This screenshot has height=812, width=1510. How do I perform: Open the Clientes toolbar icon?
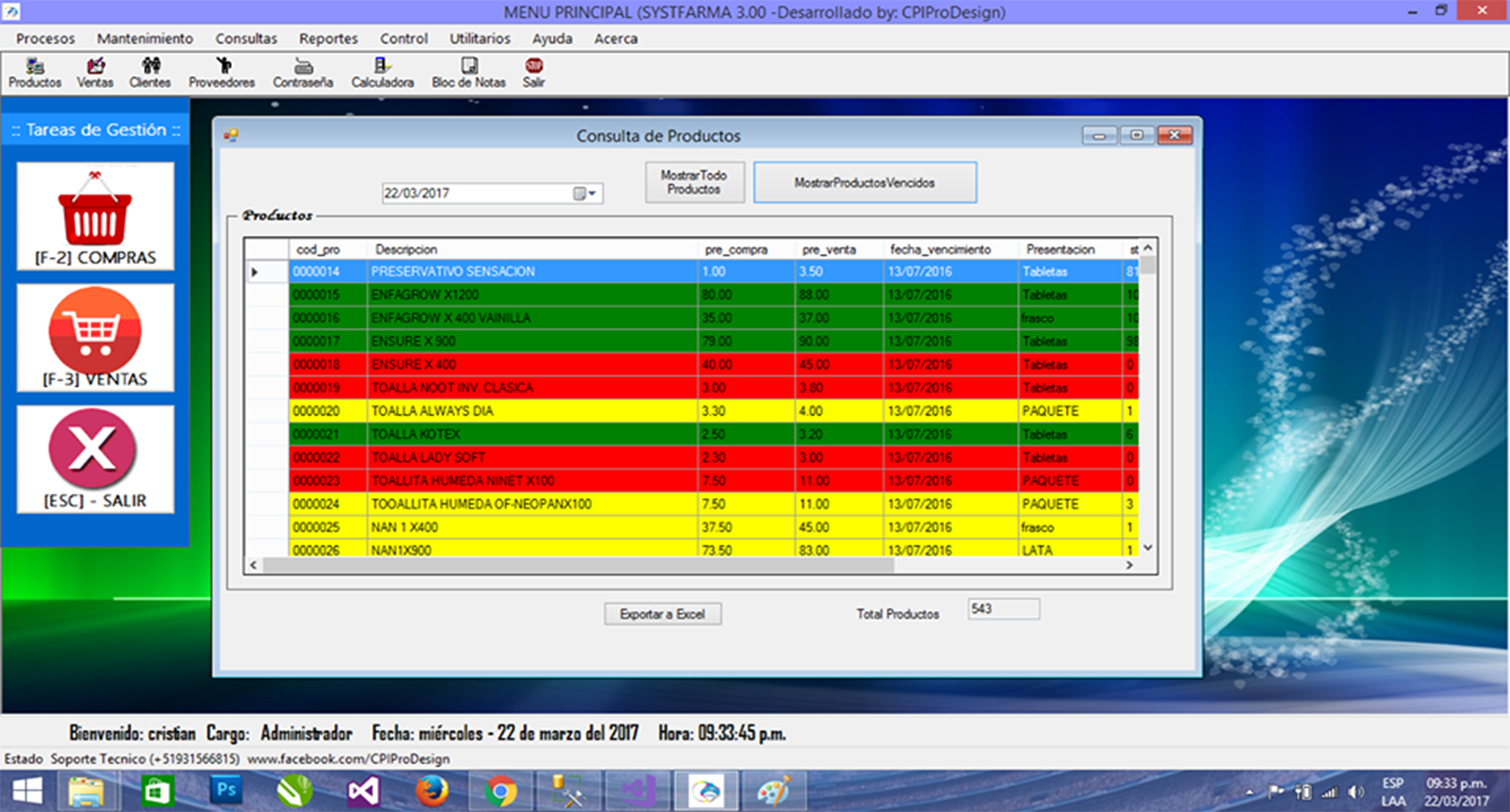coord(151,73)
